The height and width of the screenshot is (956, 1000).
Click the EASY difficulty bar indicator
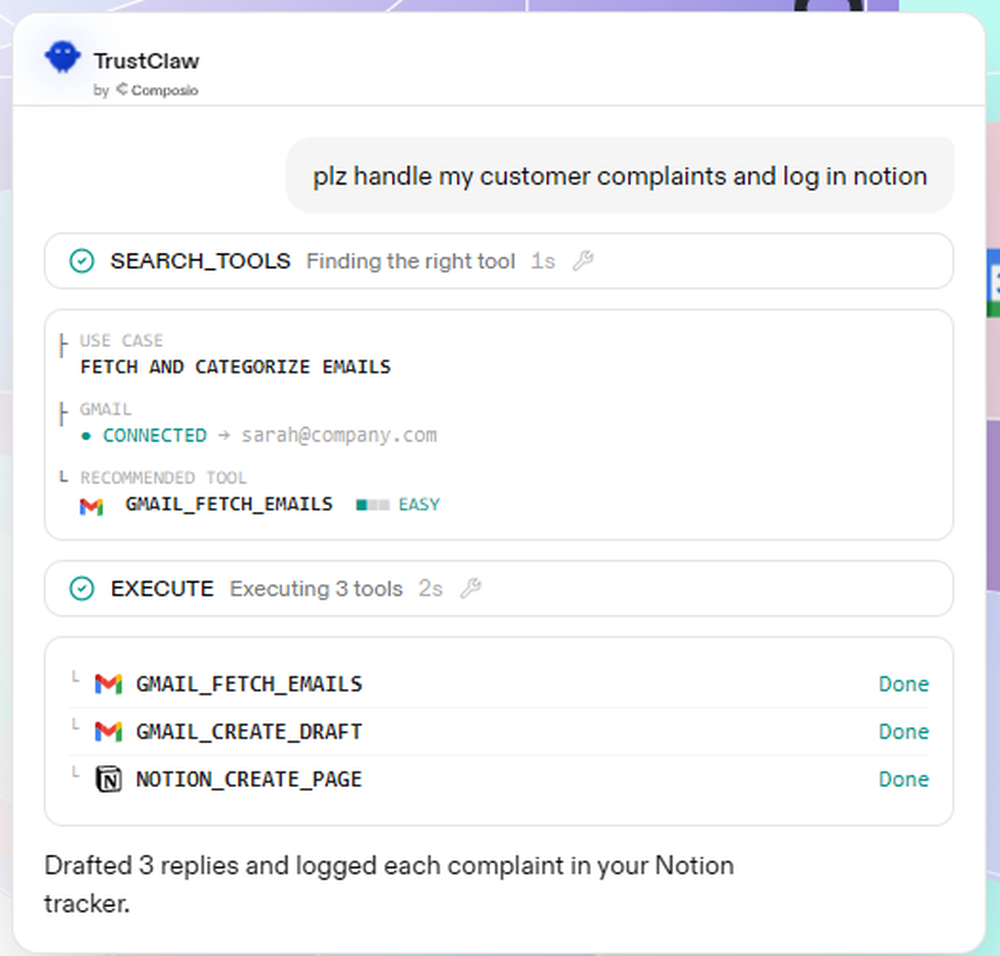[372, 505]
